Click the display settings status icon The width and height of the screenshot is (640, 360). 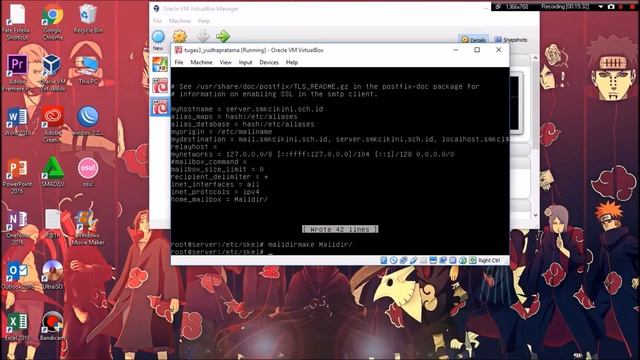point(433,260)
